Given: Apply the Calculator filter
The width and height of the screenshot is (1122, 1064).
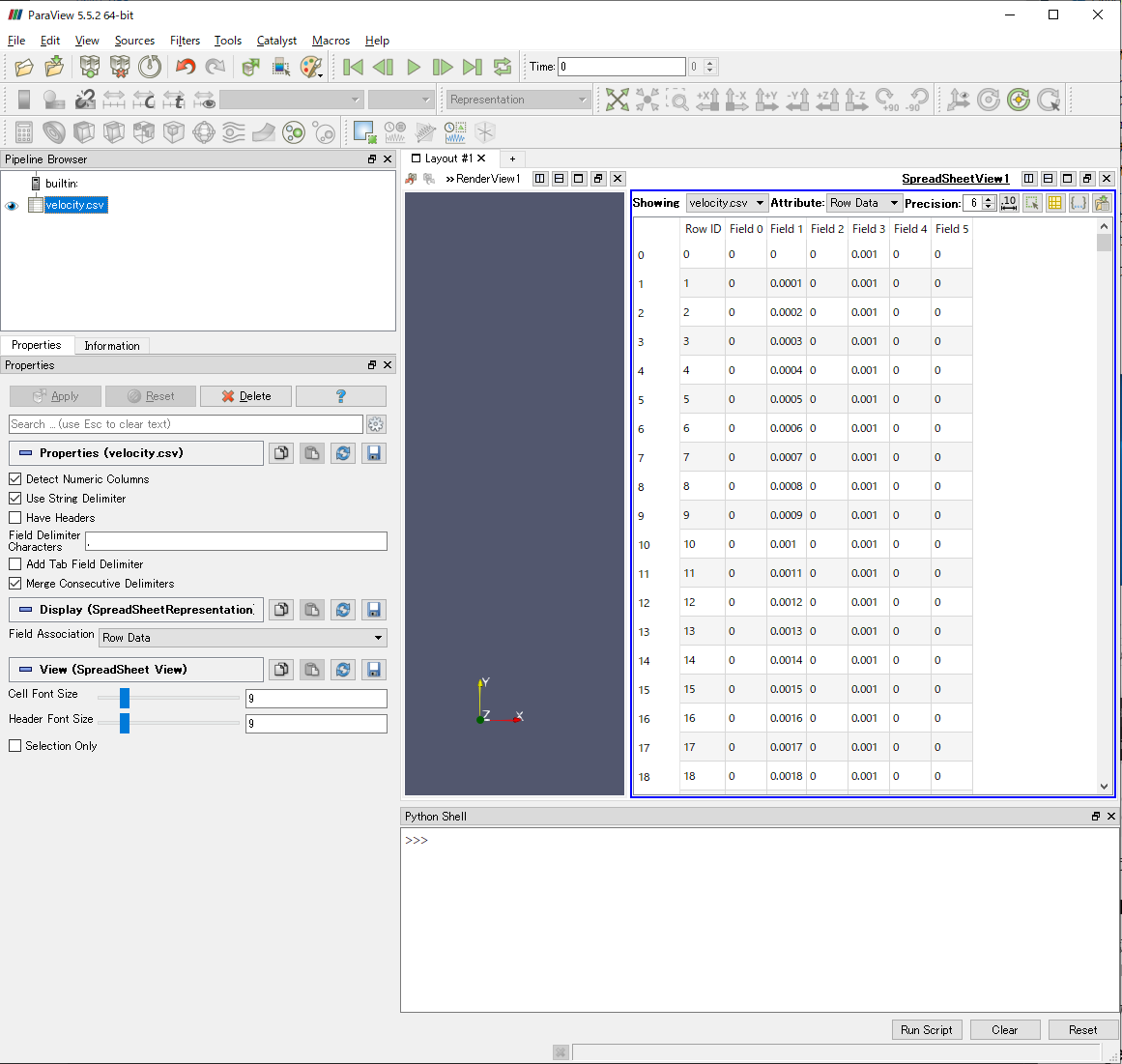Looking at the screenshot, I should (x=24, y=131).
